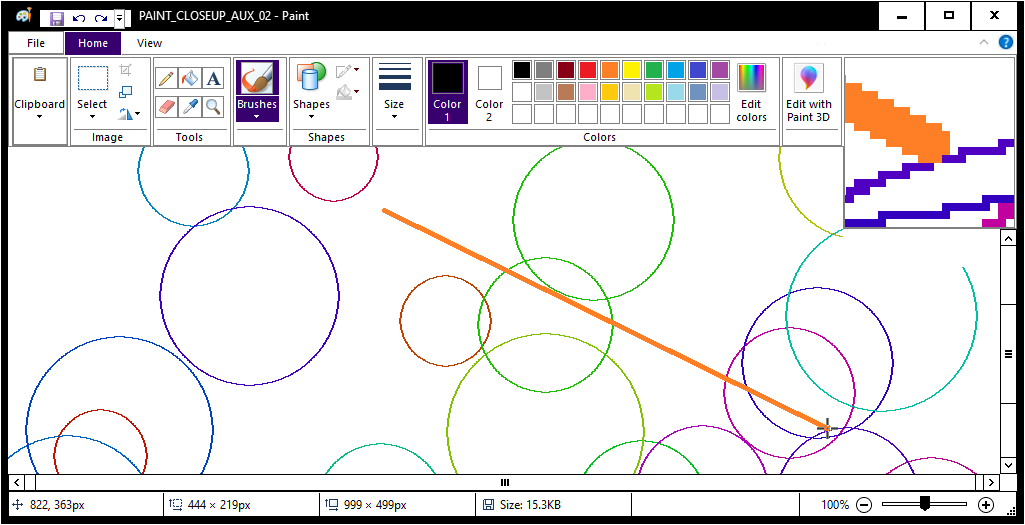Pick the dark red color swatch

tap(565, 69)
